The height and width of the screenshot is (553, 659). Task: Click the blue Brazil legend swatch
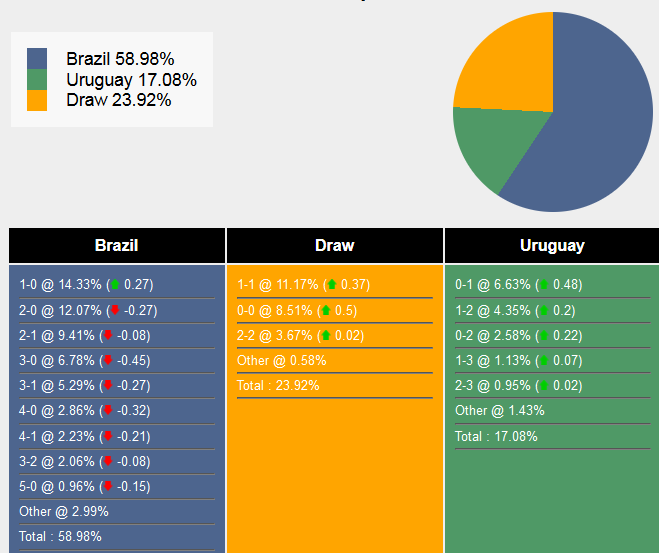click(x=37, y=59)
